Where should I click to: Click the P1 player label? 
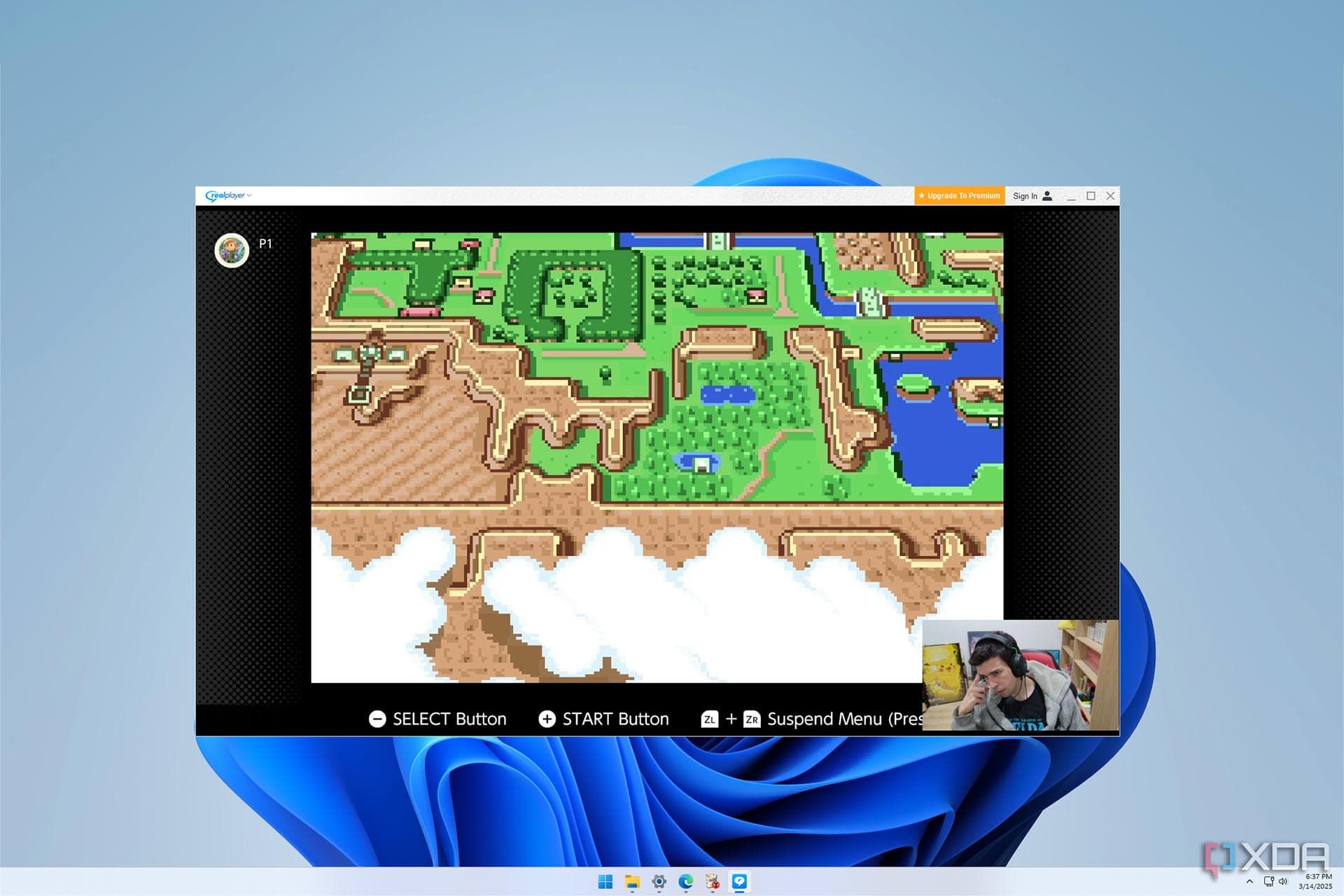tap(265, 244)
